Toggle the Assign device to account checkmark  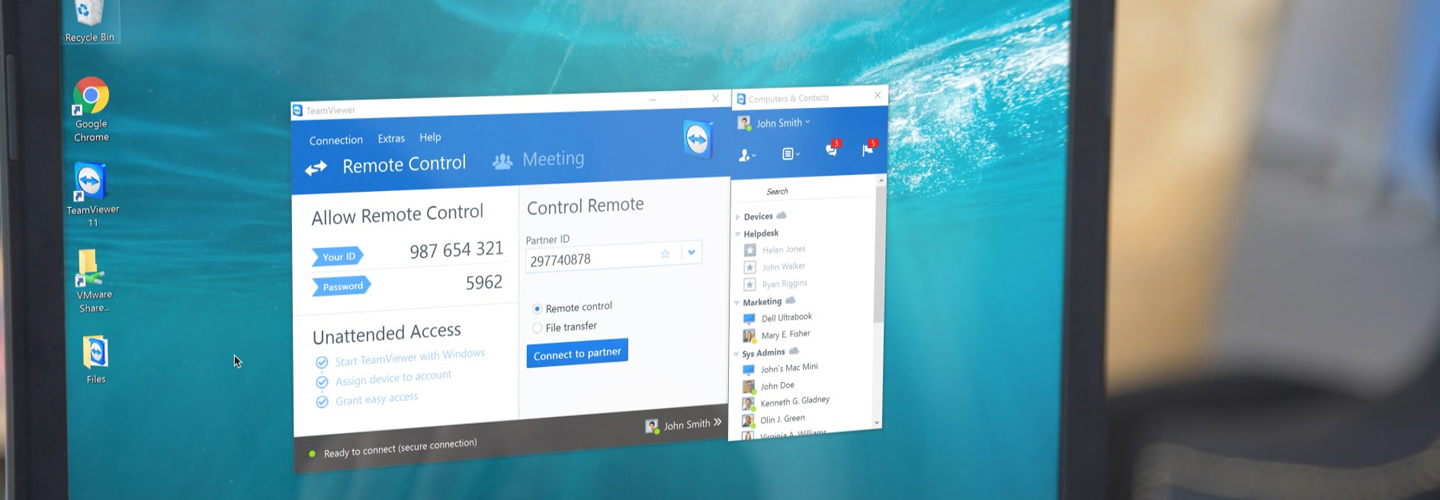[x=322, y=382]
